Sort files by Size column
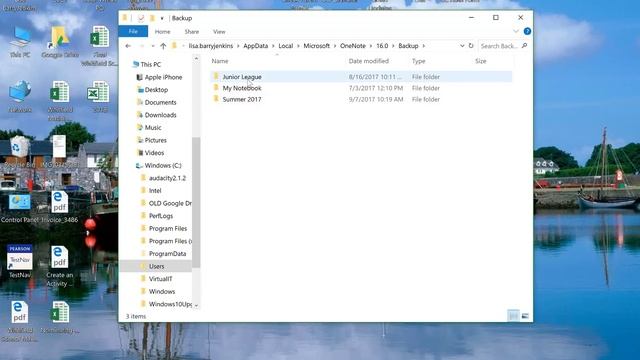 tap(480, 61)
